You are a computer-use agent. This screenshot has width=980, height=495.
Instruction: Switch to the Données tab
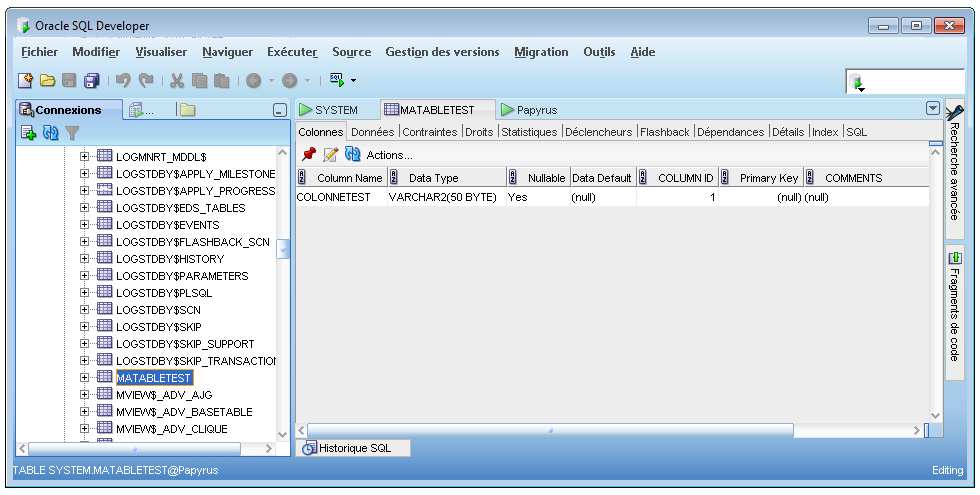[373, 132]
